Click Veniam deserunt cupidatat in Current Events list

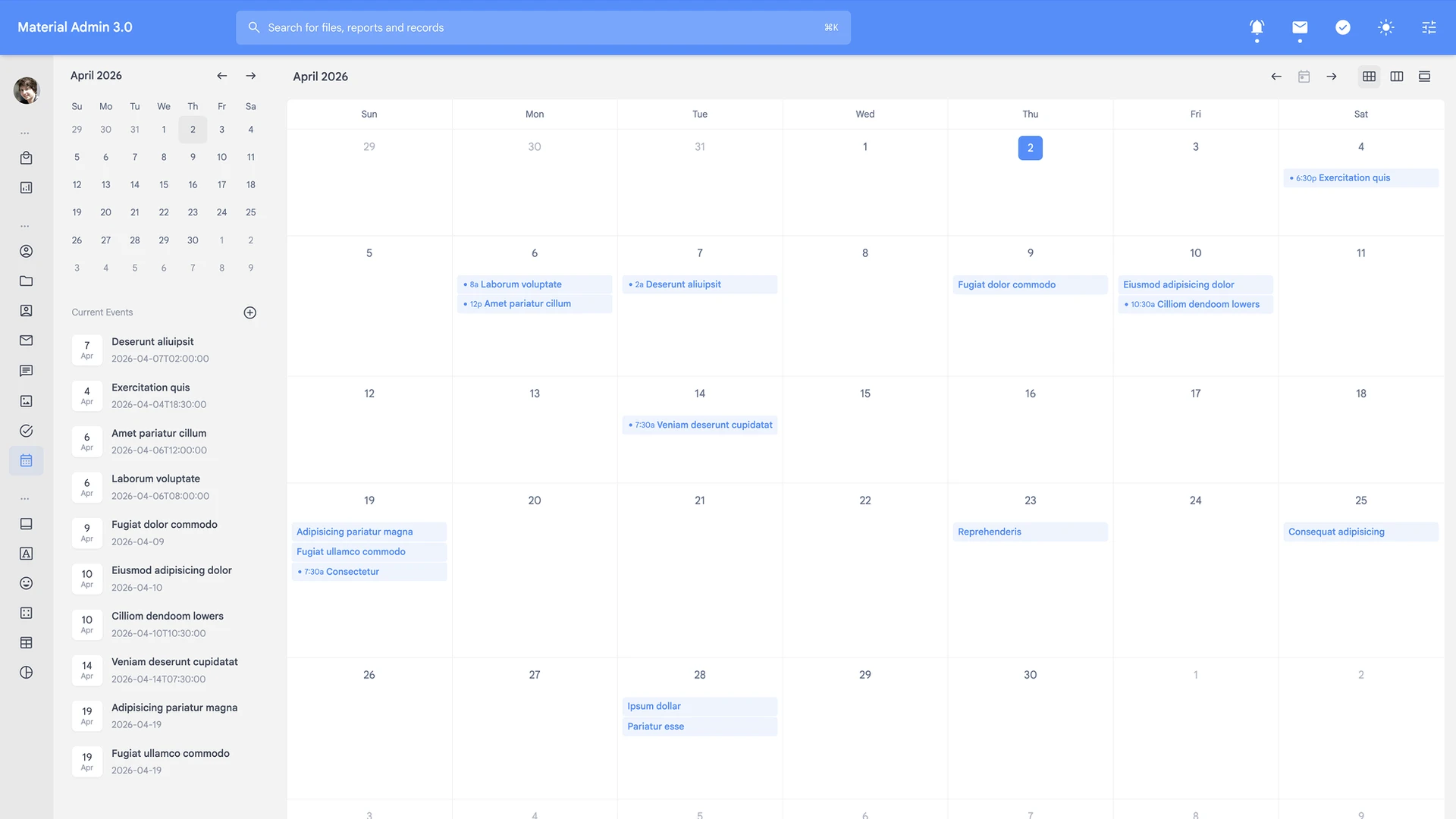pos(174,662)
